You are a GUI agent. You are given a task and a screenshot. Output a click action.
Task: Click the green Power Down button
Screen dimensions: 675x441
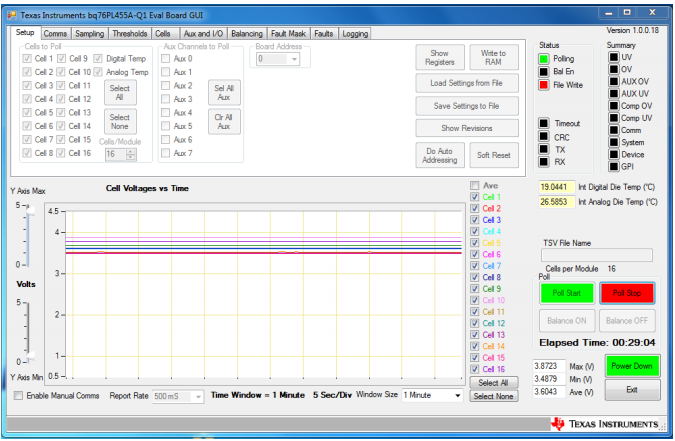(x=632, y=366)
